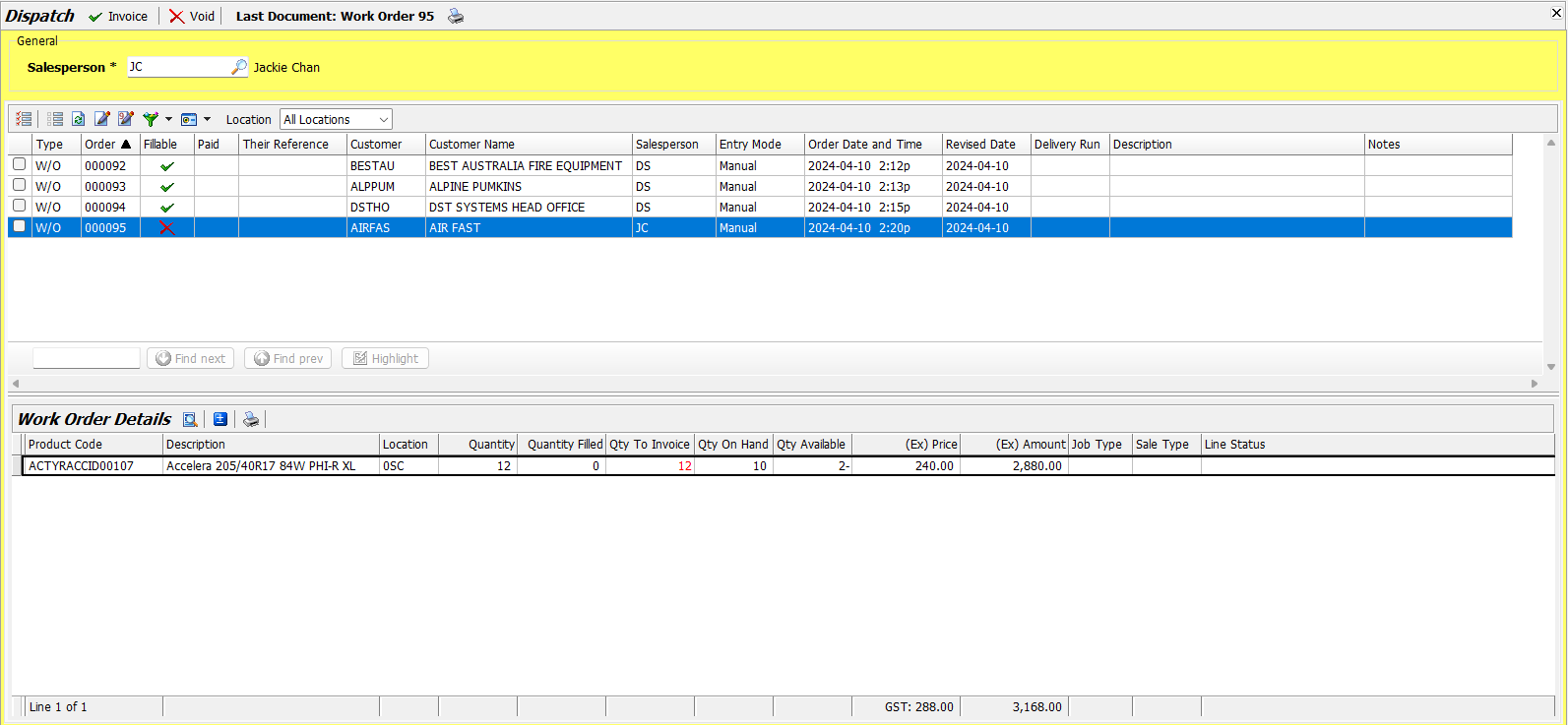Print the last document using printer icon
The height and width of the screenshot is (725, 1568).
click(x=456, y=17)
